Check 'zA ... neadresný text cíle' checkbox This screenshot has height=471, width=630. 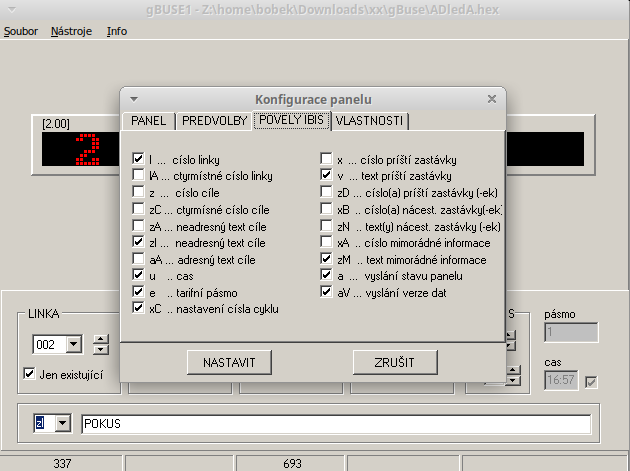138,225
